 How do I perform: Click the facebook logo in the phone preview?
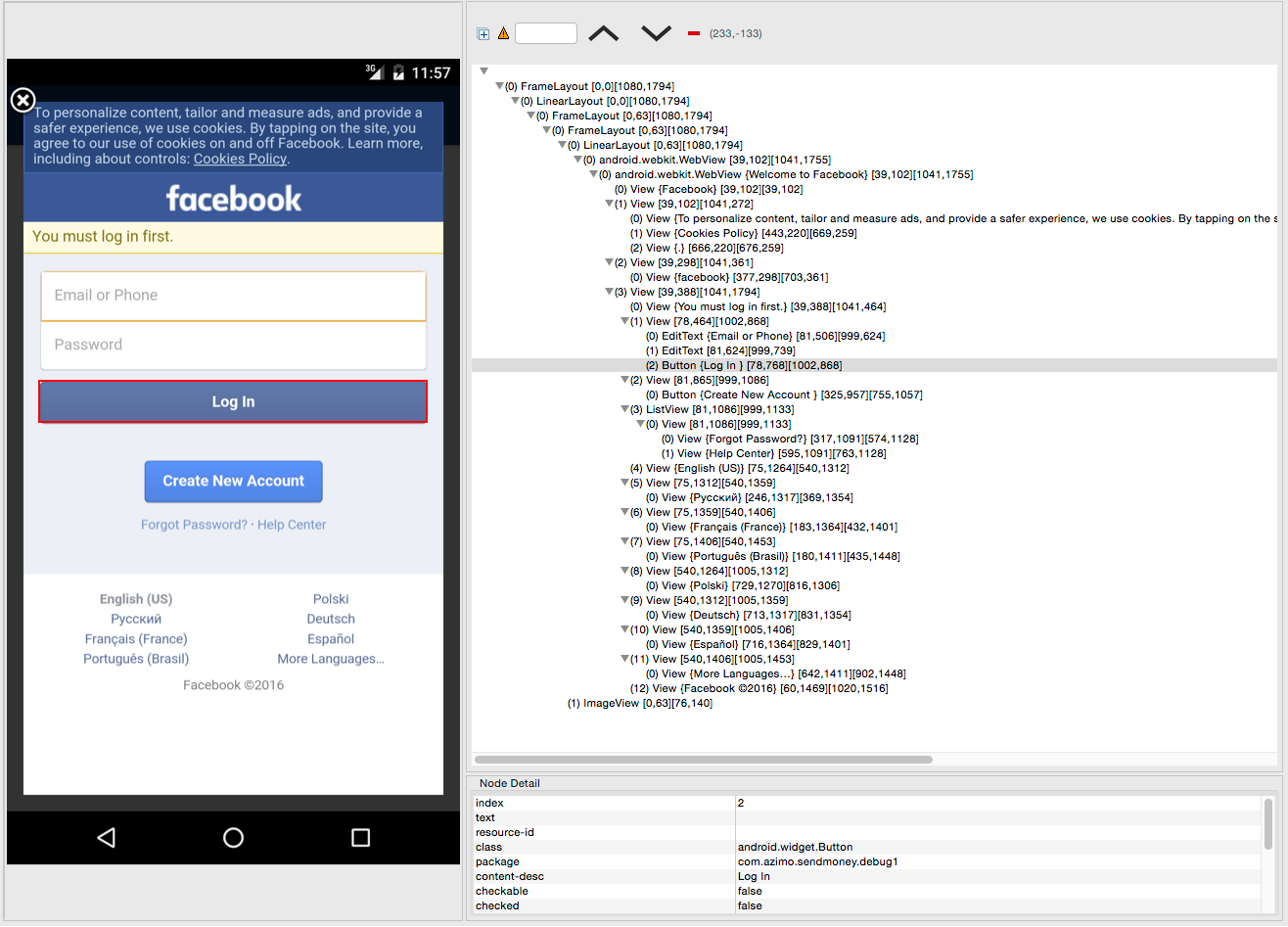point(234,199)
